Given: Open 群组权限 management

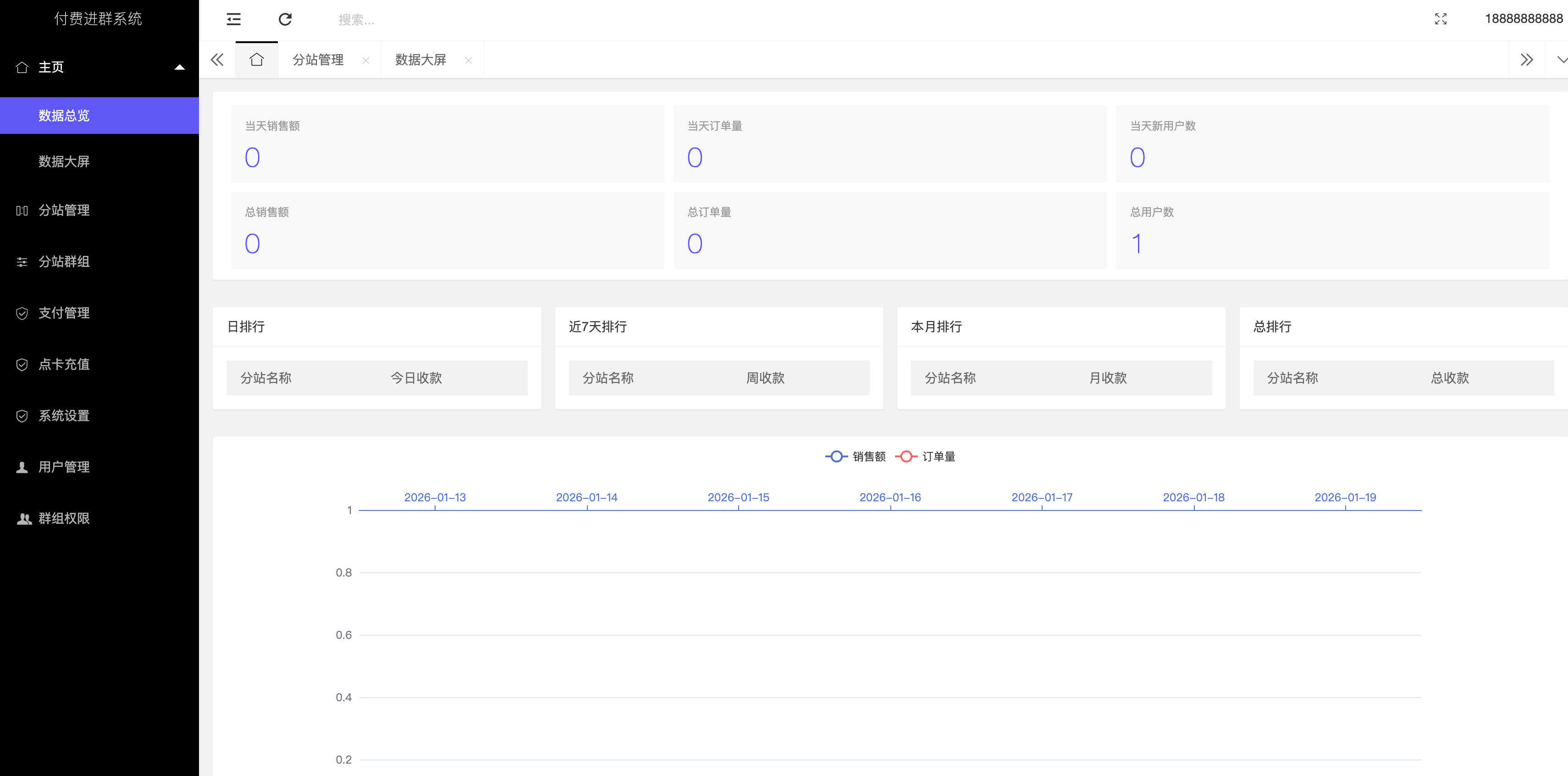Looking at the screenshot, I should pos(63,518).
